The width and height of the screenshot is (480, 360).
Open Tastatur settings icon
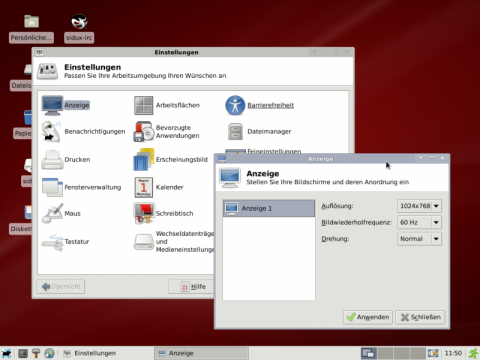pos(52,242)
